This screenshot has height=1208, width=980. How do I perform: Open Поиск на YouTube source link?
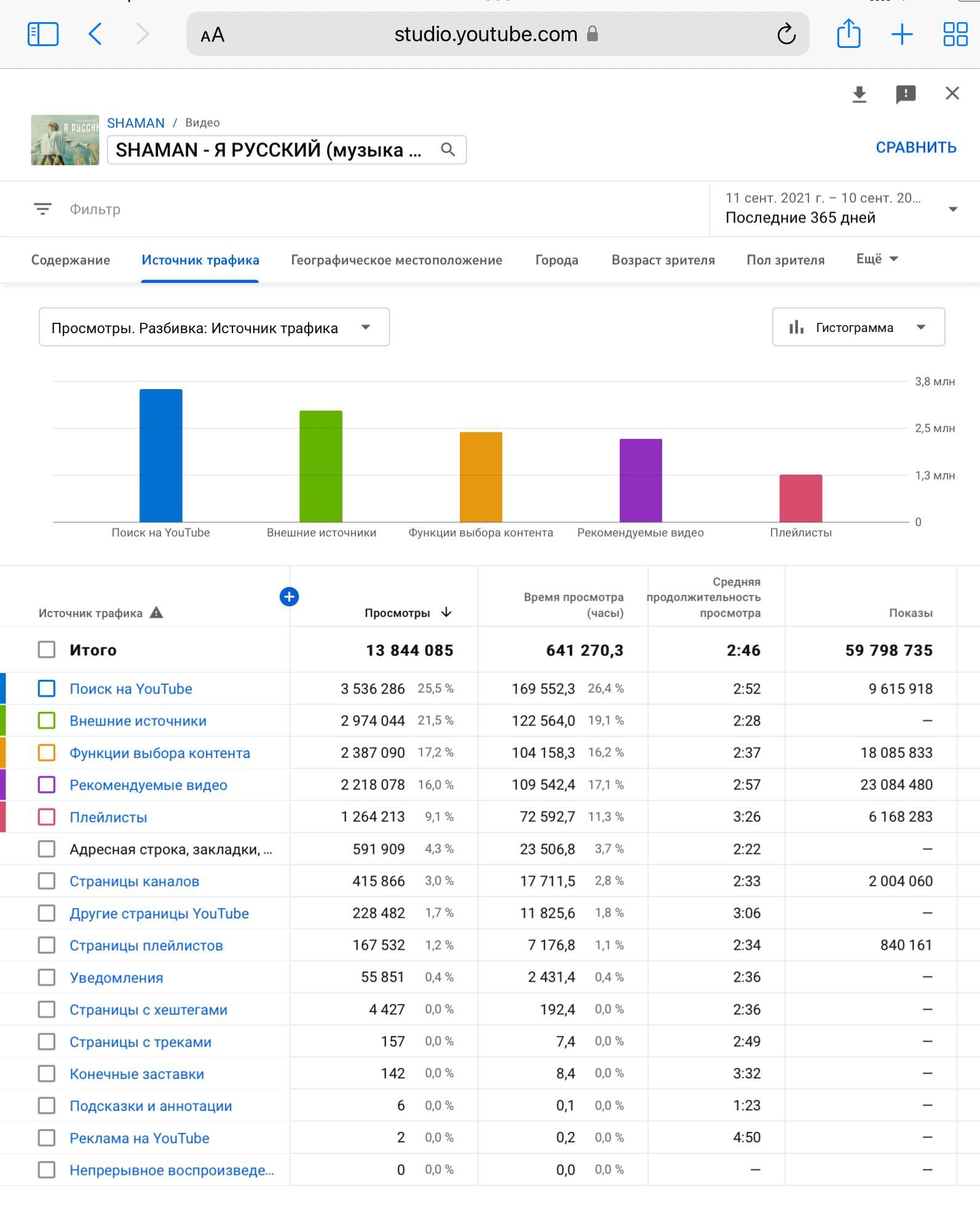(x=131, y=689)
